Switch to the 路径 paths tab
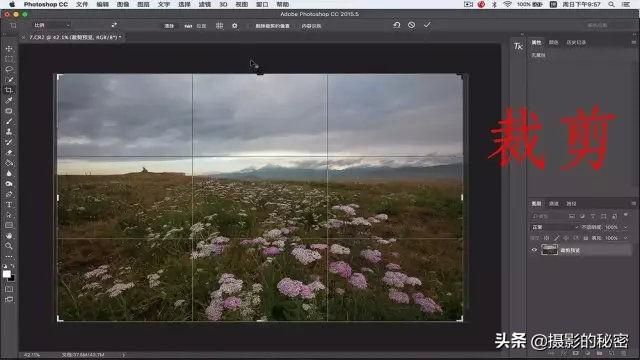Image resolution: width=640 pixels, height=360 pixels. tap(571, 204)
